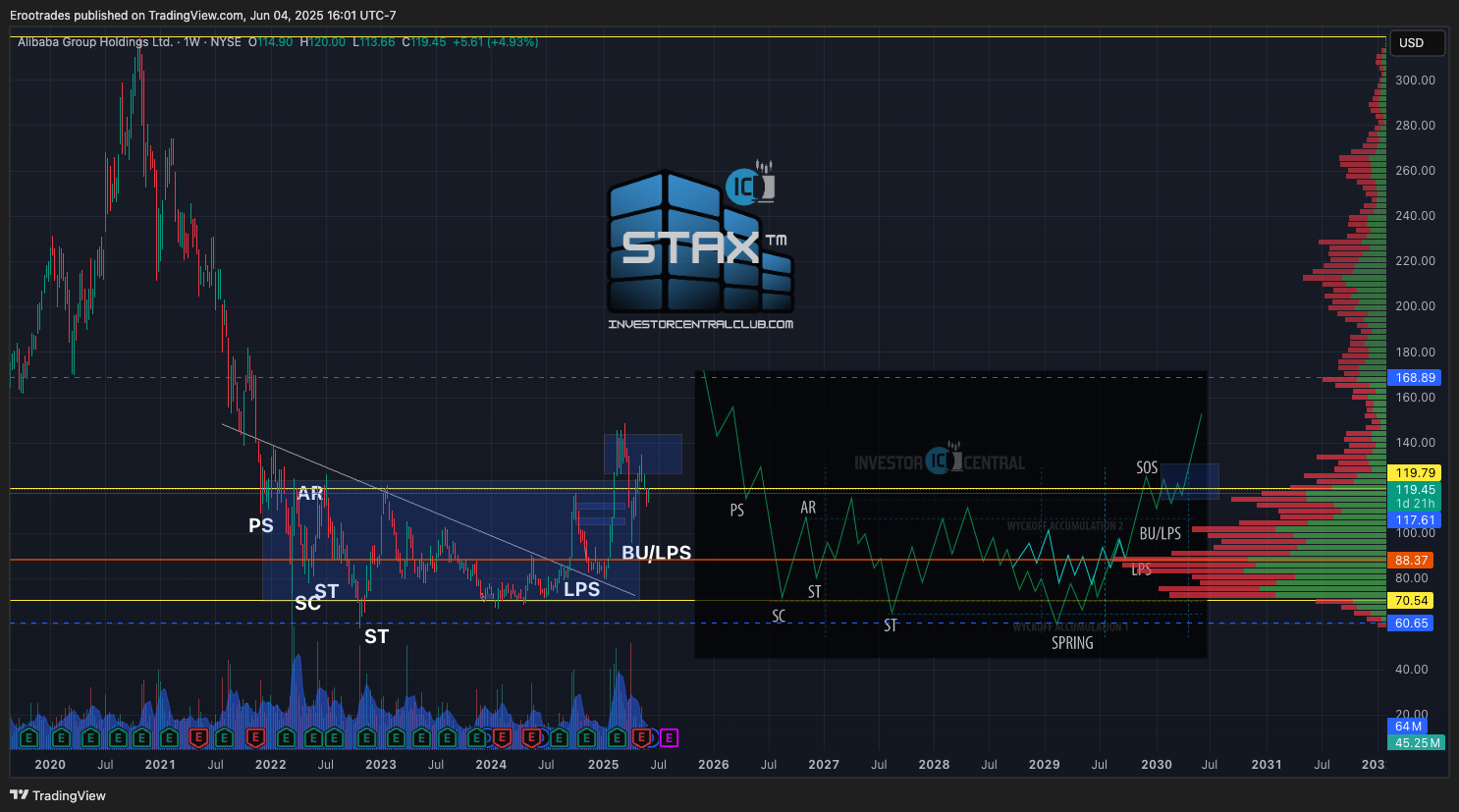This screenshot has height=812, width=1459.
Task: Click the 300.00 price axis tick
Action: 1415,81
